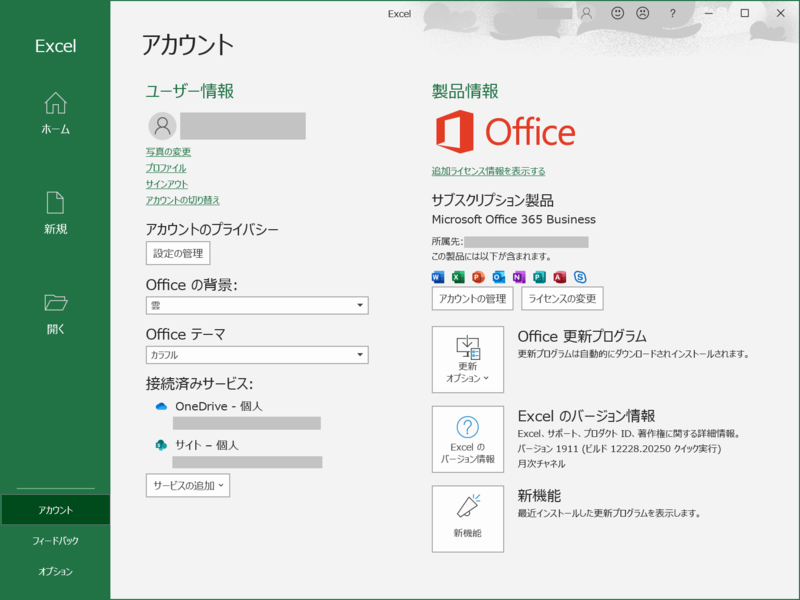800x600 pixels.
Task: Open the help question mark icon
Action: pos(672,13)
